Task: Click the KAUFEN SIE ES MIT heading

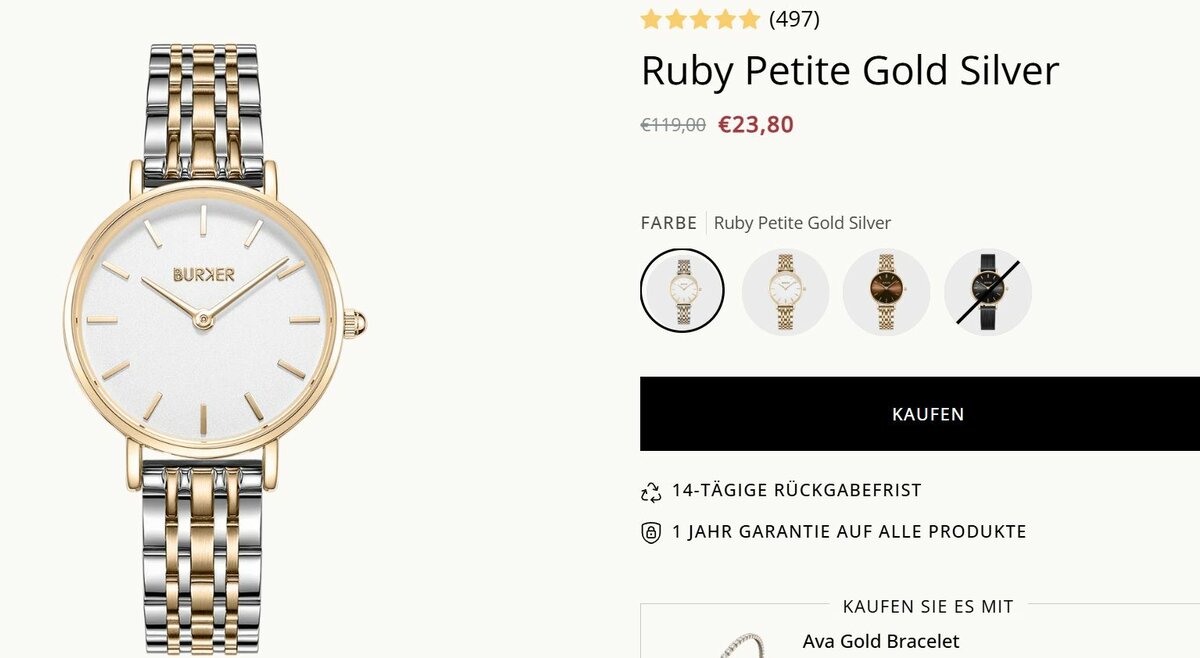Action: (x=928, y=606)
